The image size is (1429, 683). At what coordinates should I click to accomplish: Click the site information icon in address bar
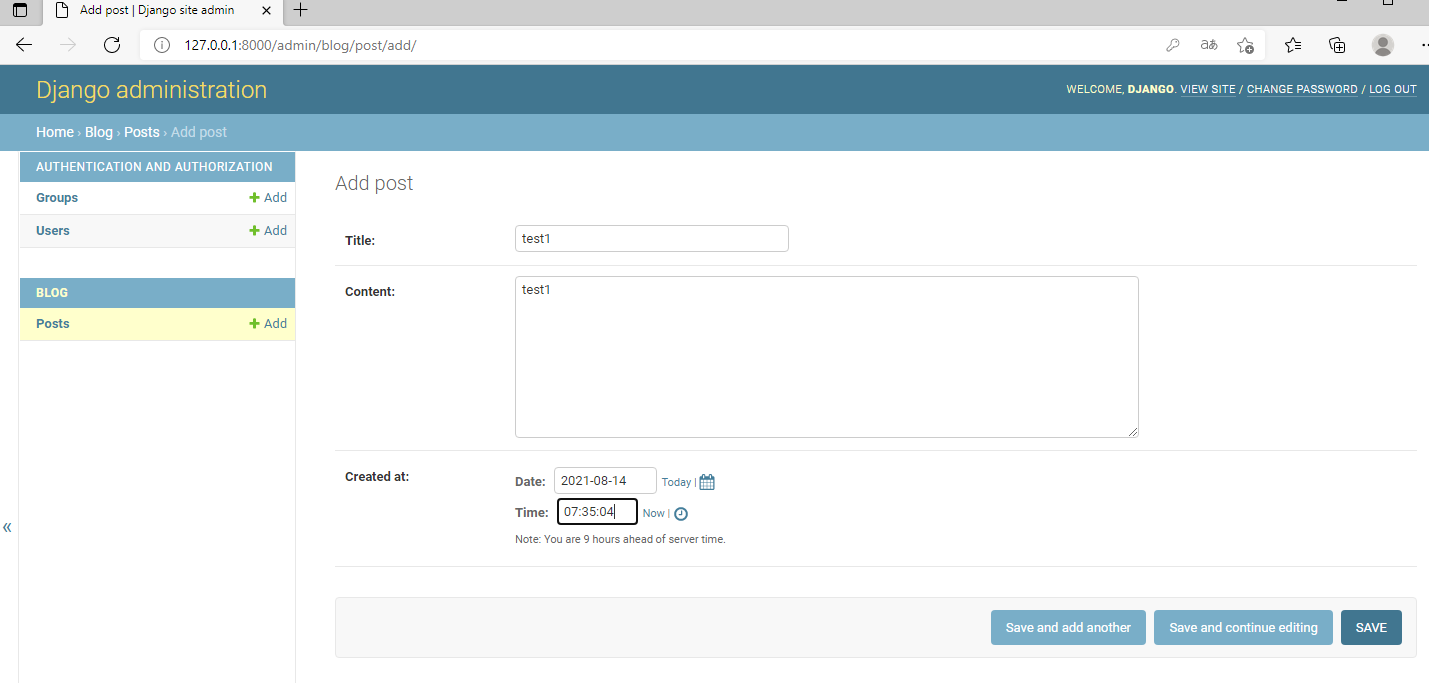point(162,45)
